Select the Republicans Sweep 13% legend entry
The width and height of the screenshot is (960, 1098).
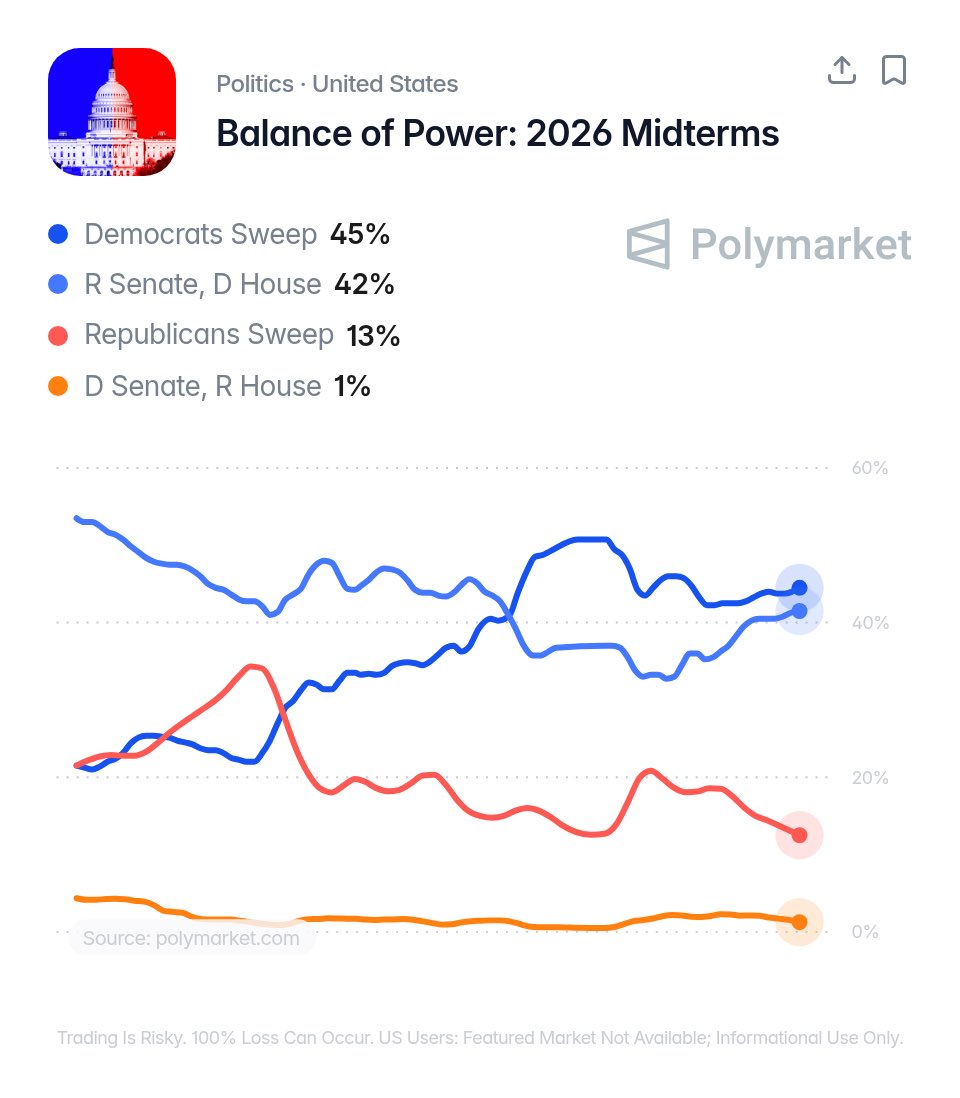pos(224,335)
